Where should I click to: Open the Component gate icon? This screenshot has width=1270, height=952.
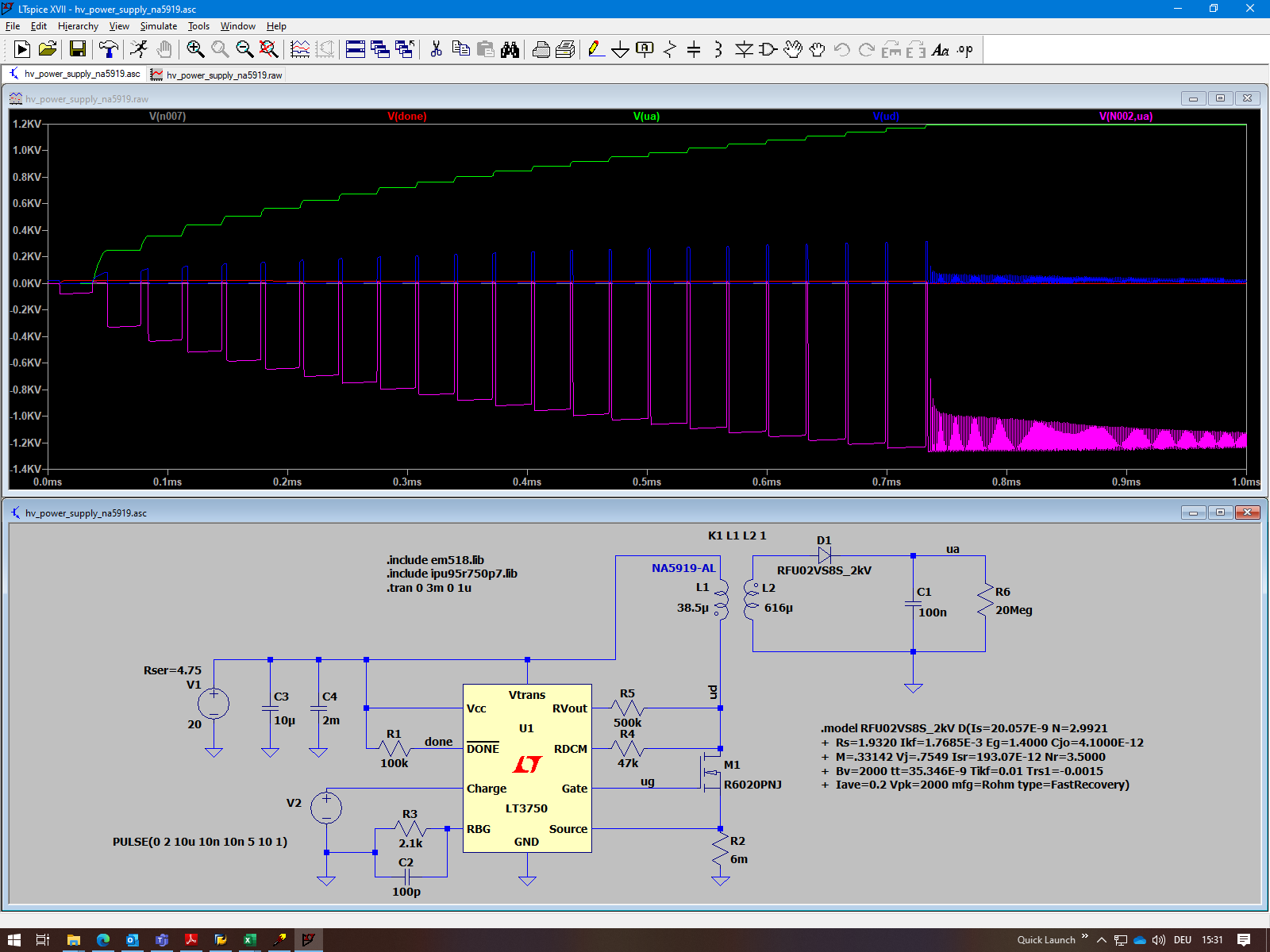point(768,49)
